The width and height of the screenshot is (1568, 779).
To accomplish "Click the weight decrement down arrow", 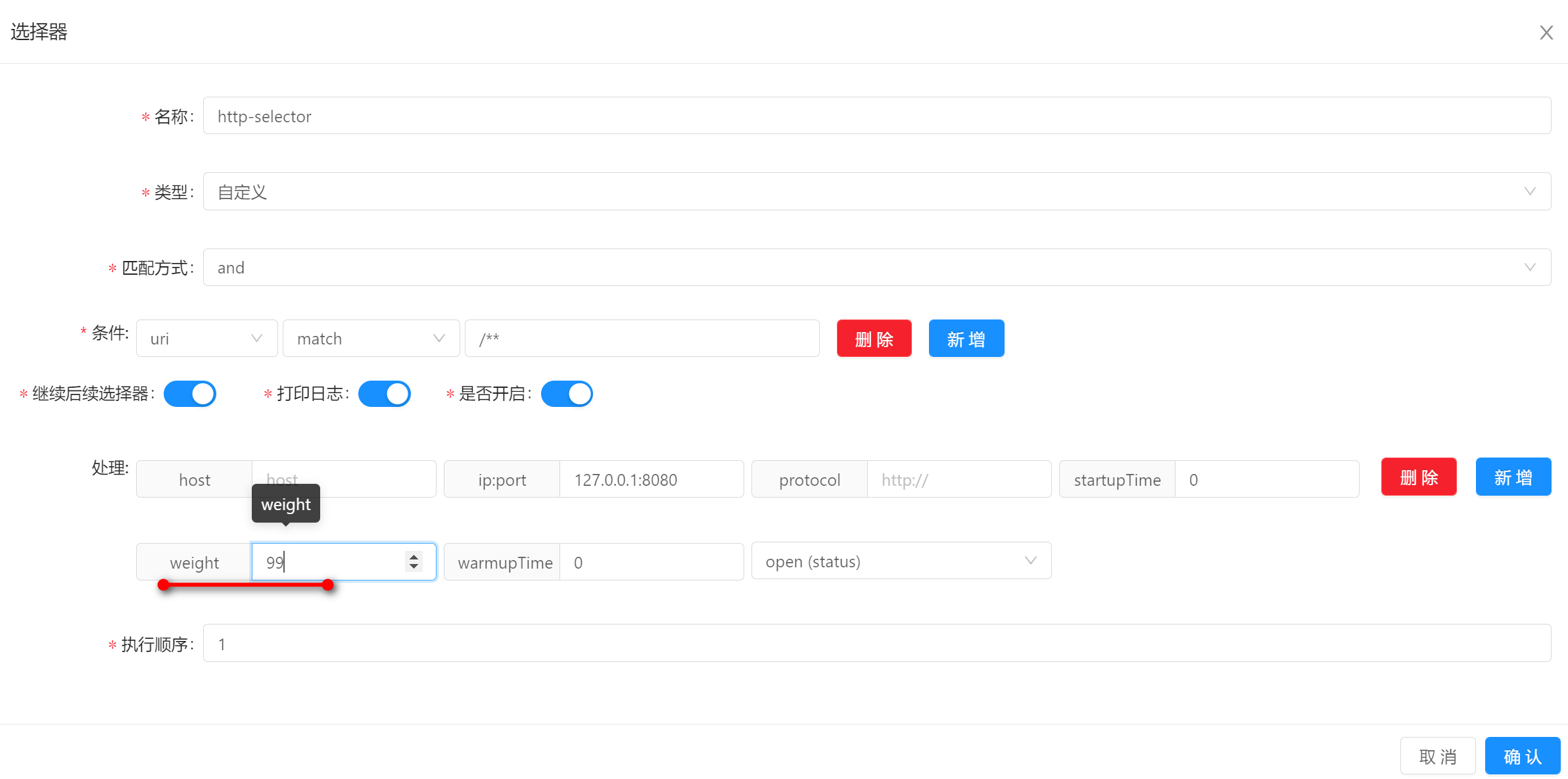I will (x=414, y=567).
